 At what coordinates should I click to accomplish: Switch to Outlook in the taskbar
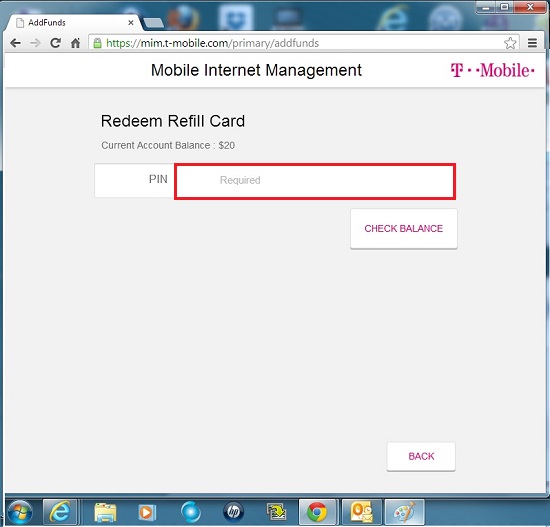361,512
